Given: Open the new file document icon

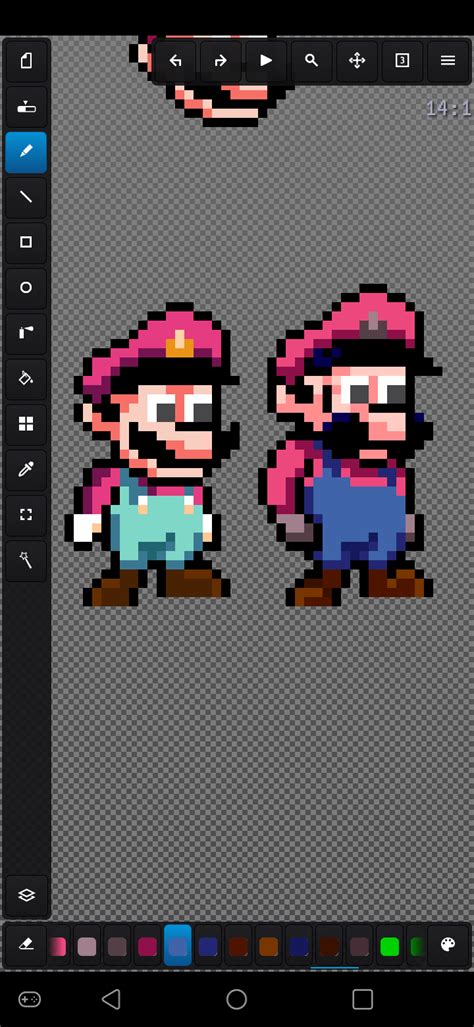Looking at the screenshot, I should (x=26, y=61).
